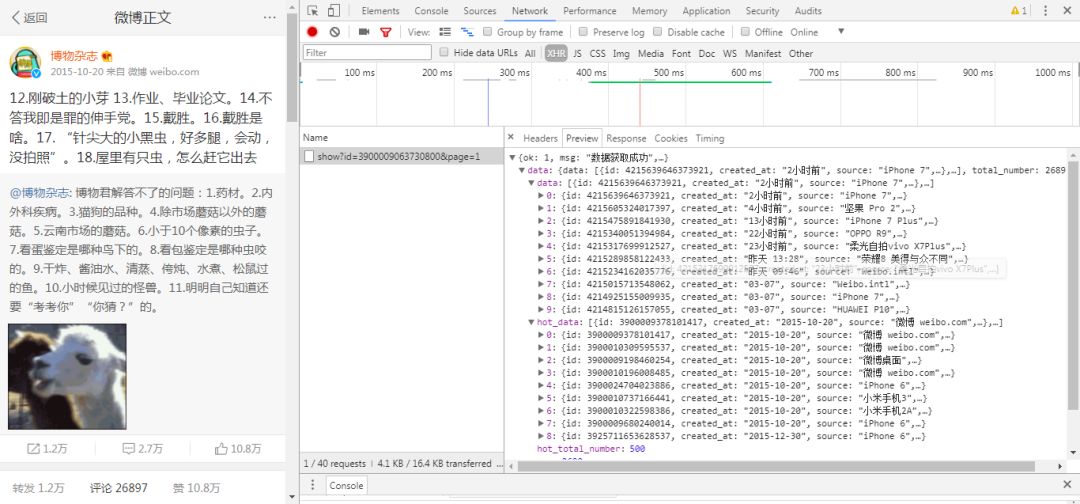The height and width of the screenshot is (504, 1080).
Task: Expand item 3 with source OPPO R9
Action: point(541,233)
